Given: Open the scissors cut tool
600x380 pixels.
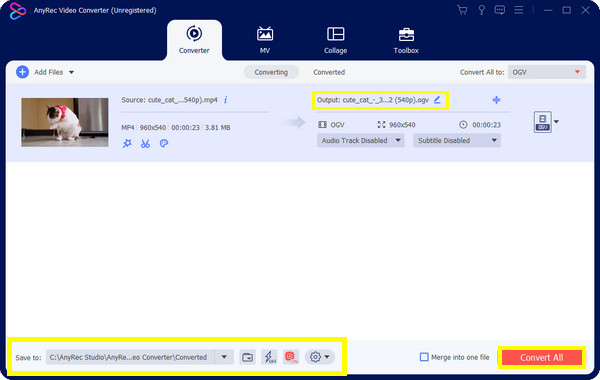Looking at the screenshot, I should pyautogui.click(x=145, y=144).
